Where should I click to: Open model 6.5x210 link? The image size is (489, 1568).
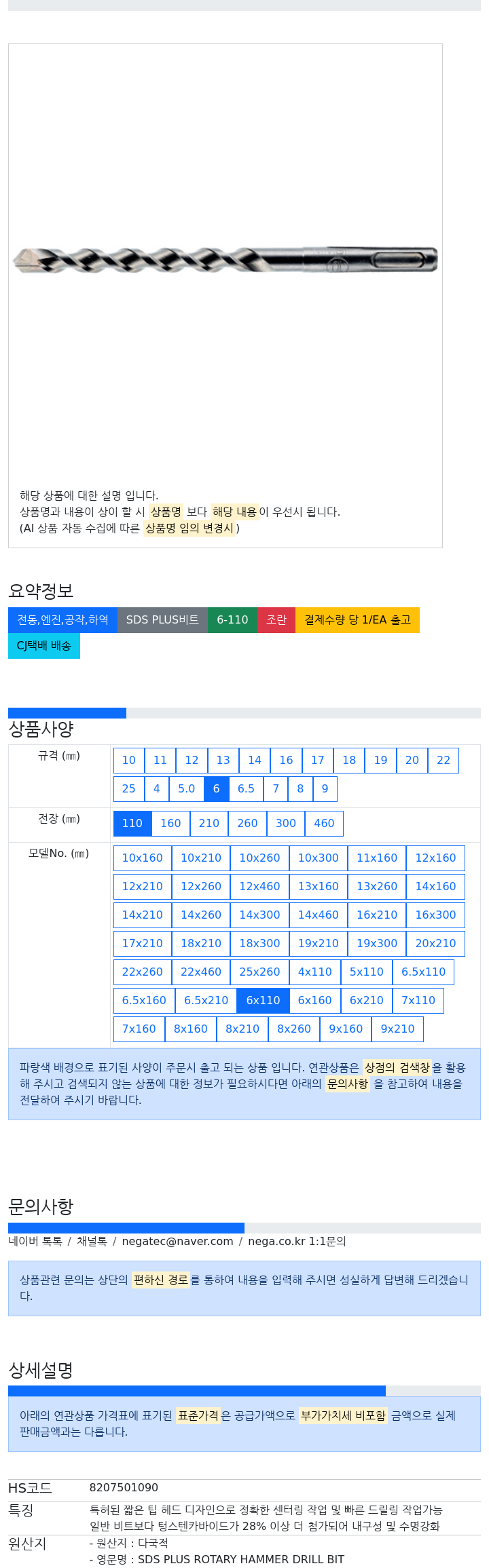point(206,1000)
